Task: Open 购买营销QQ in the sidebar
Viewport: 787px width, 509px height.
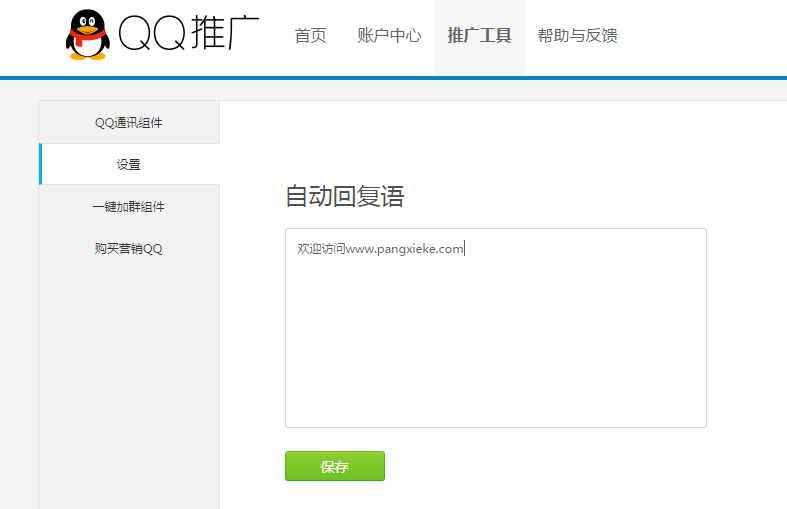Action: tap(129, 249)
